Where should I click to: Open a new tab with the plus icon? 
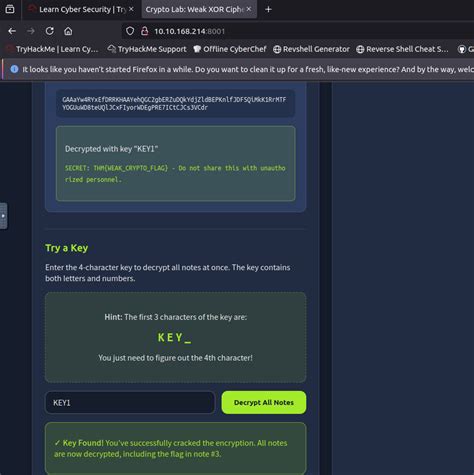268,9
